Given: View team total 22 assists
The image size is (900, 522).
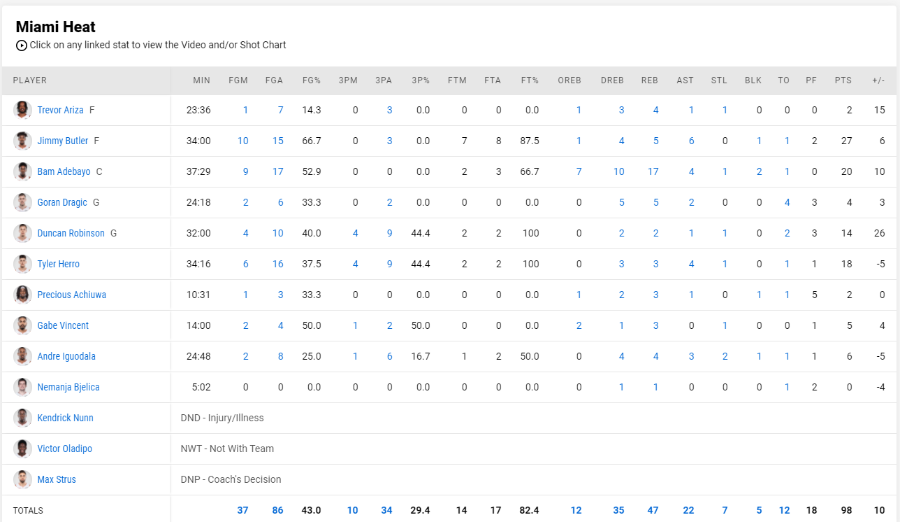Looking at the screenshot, I should tap(688, 510).
